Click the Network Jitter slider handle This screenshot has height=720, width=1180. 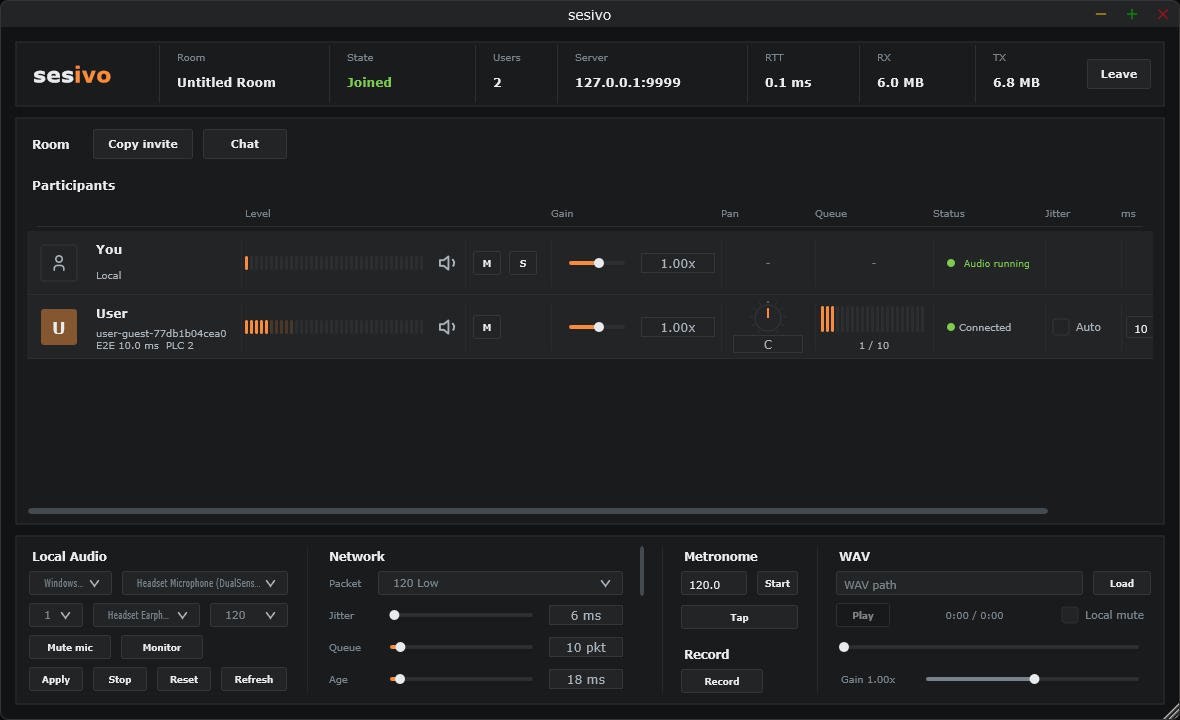(x=394, y=615)
